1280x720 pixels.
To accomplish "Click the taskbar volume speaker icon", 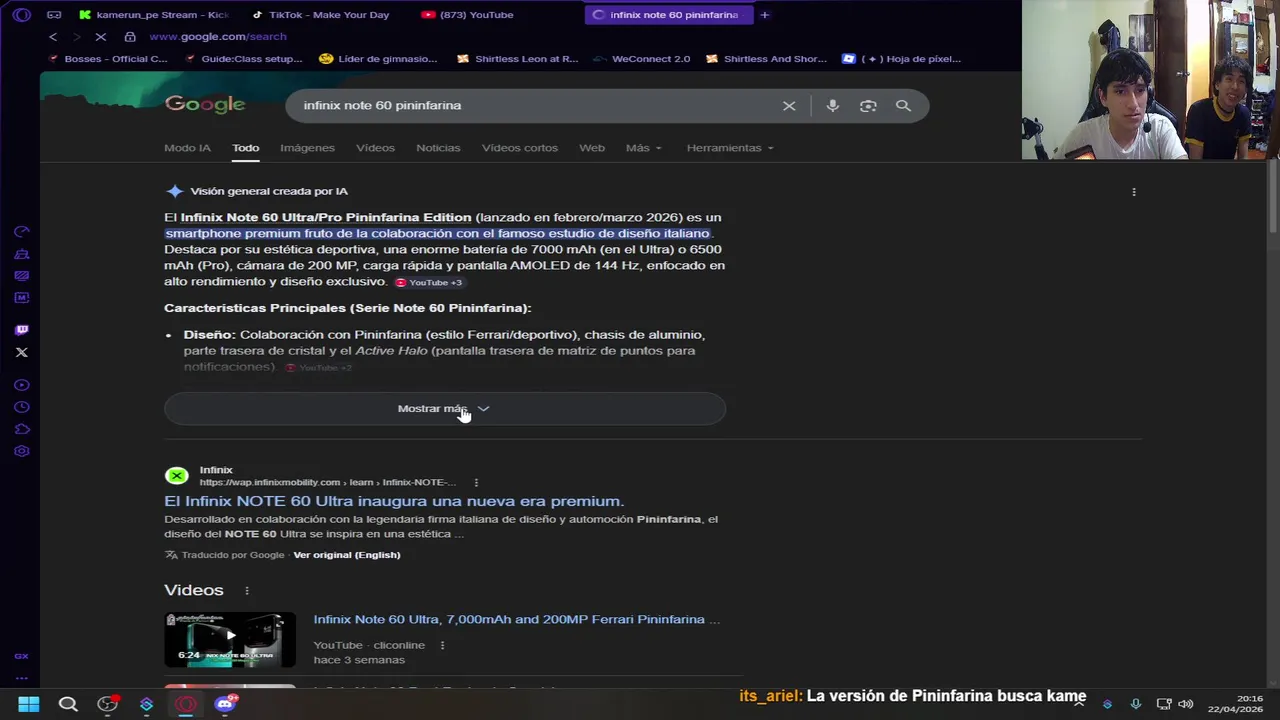I will tap(1186, 704).
